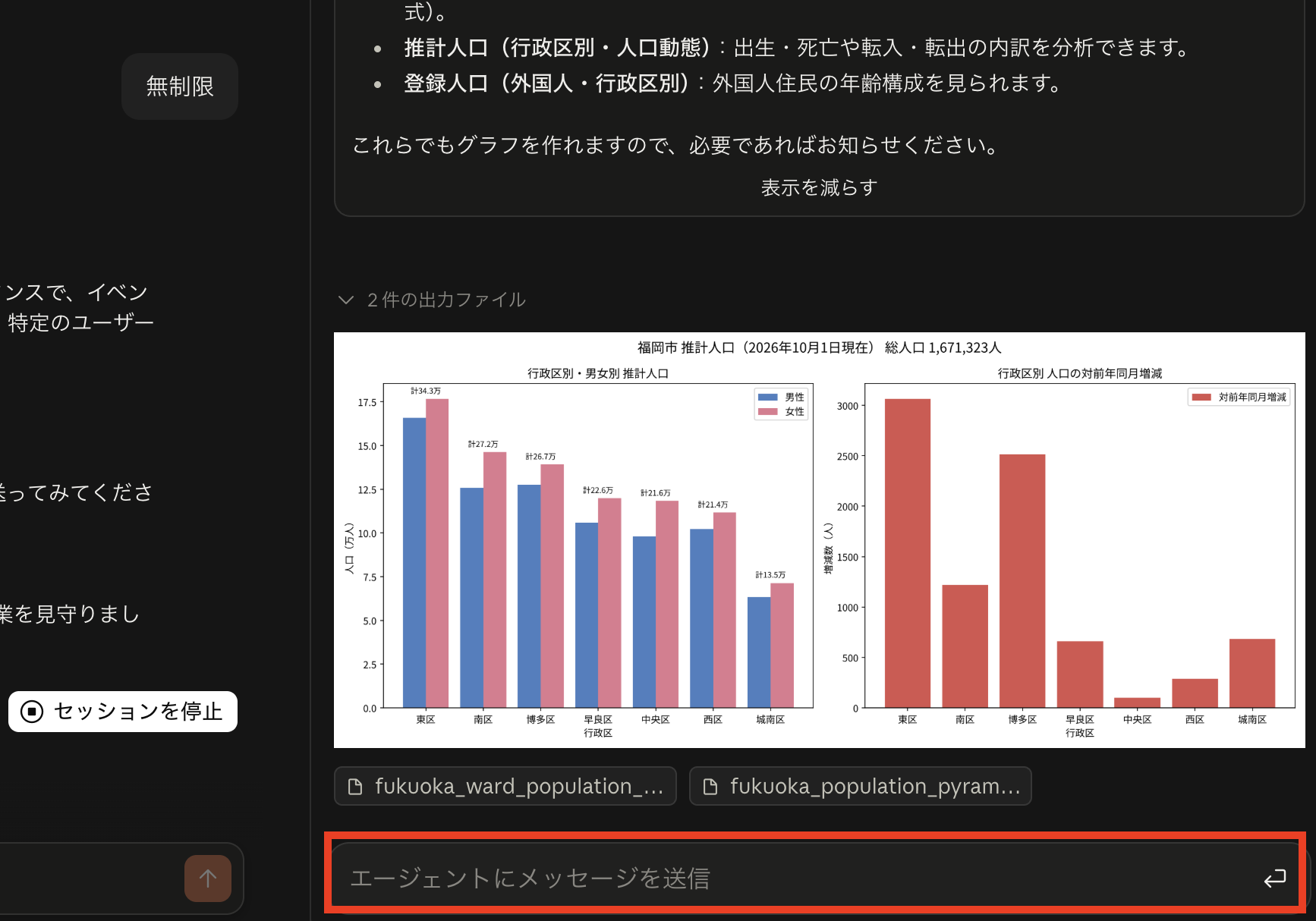Click the 無制限 button
The image size is (1316, 921).
pyautogui.click(x=180, y=86)
